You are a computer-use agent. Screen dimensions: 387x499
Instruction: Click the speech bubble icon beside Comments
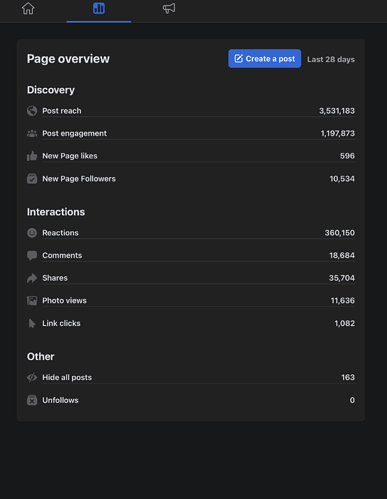32,255
